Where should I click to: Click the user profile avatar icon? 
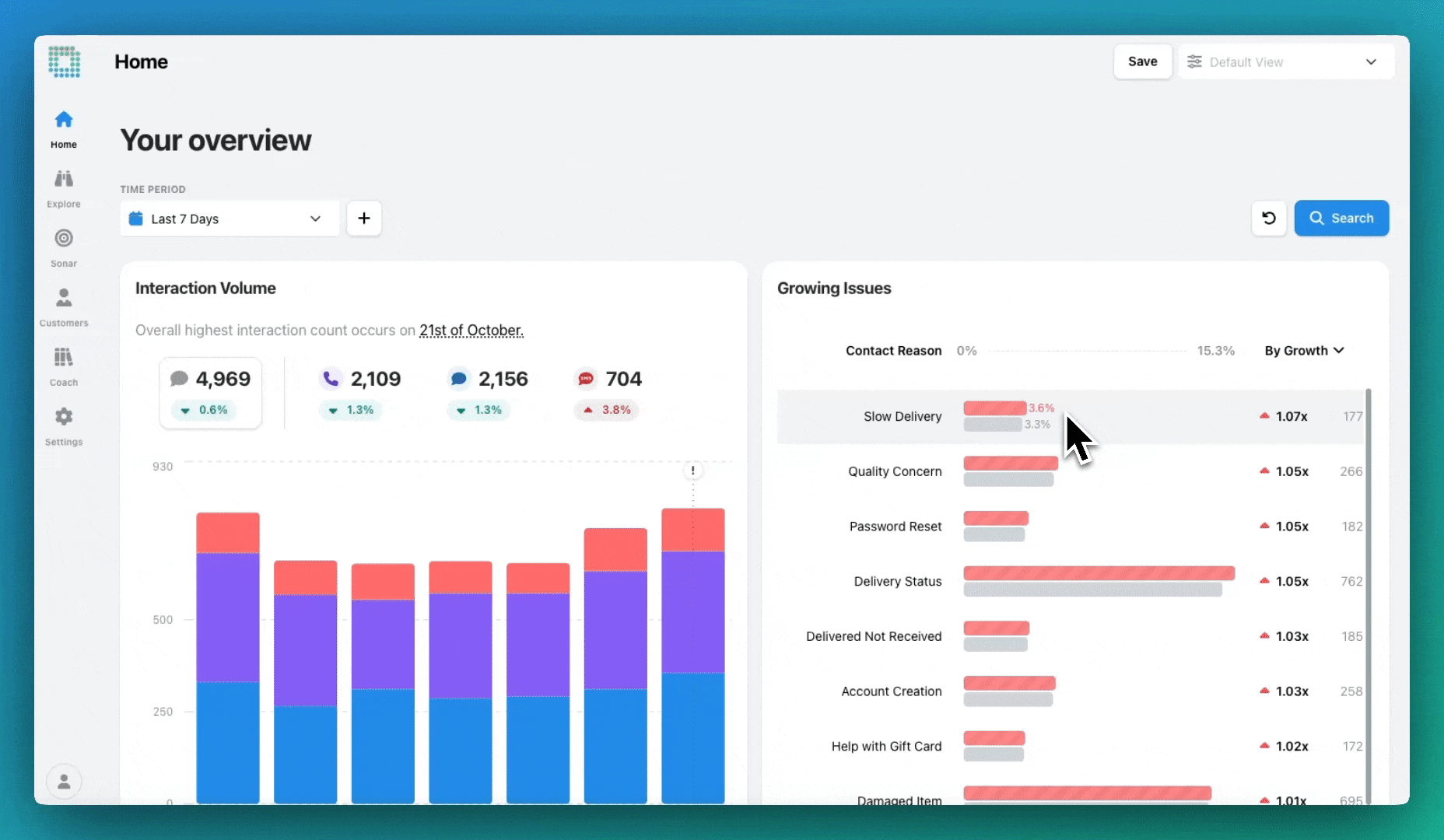pos(64,782)
